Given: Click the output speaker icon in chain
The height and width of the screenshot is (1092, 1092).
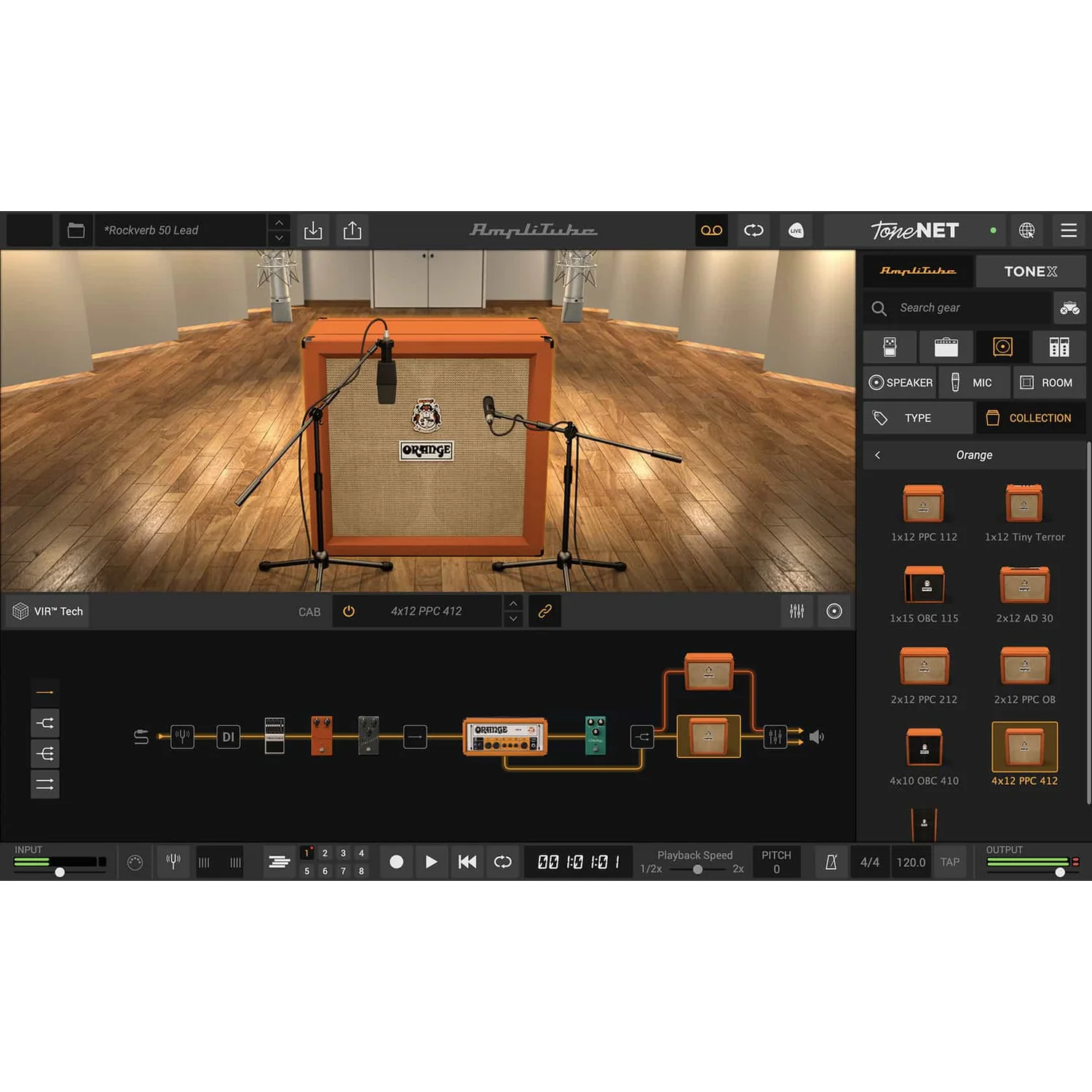Looking at the screenshot, I should coord(817,737).
